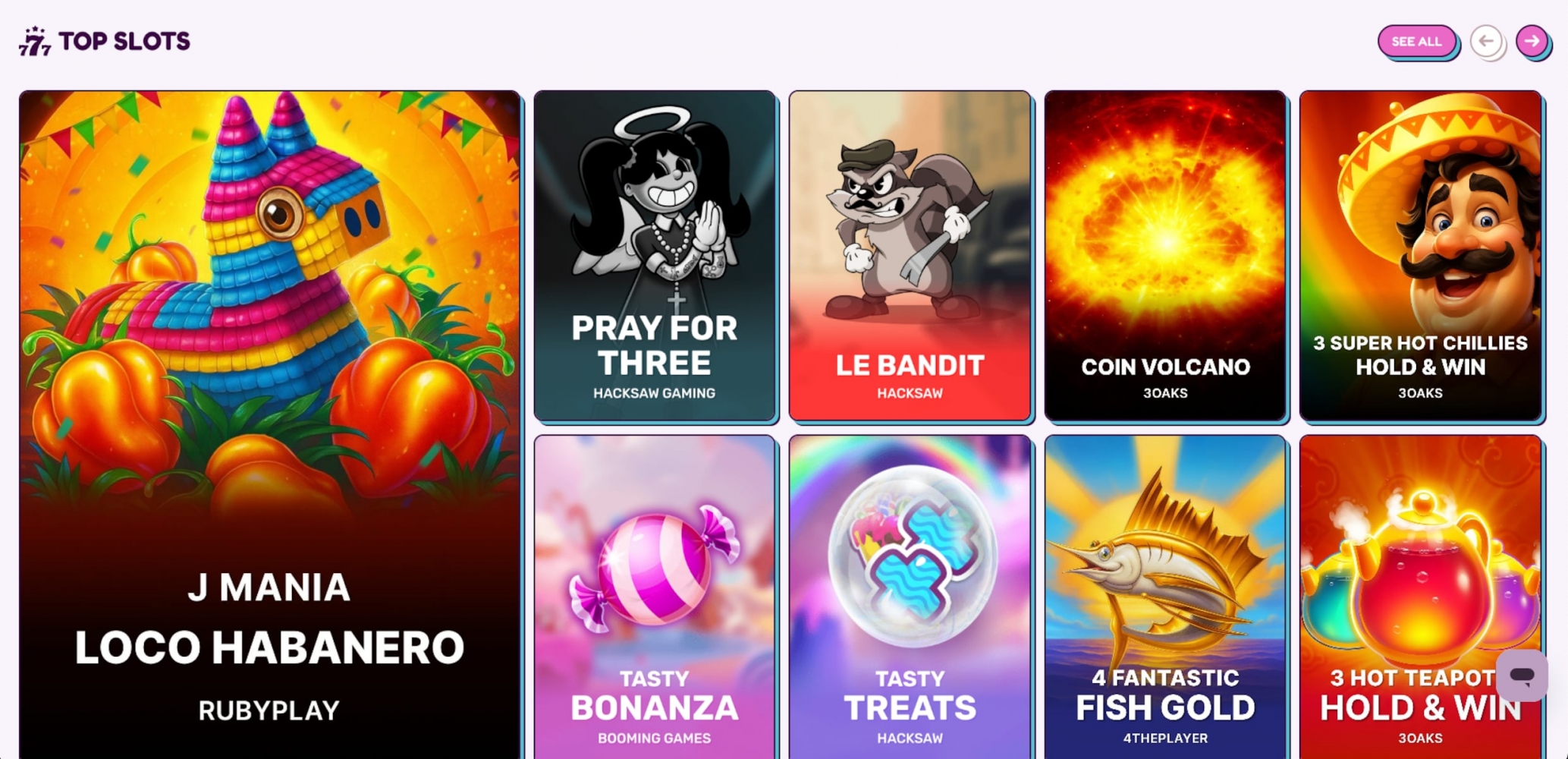The image size is (1568, 759).
Task: Launch the Tasty Bonanza game
Action: click(655, 597)
